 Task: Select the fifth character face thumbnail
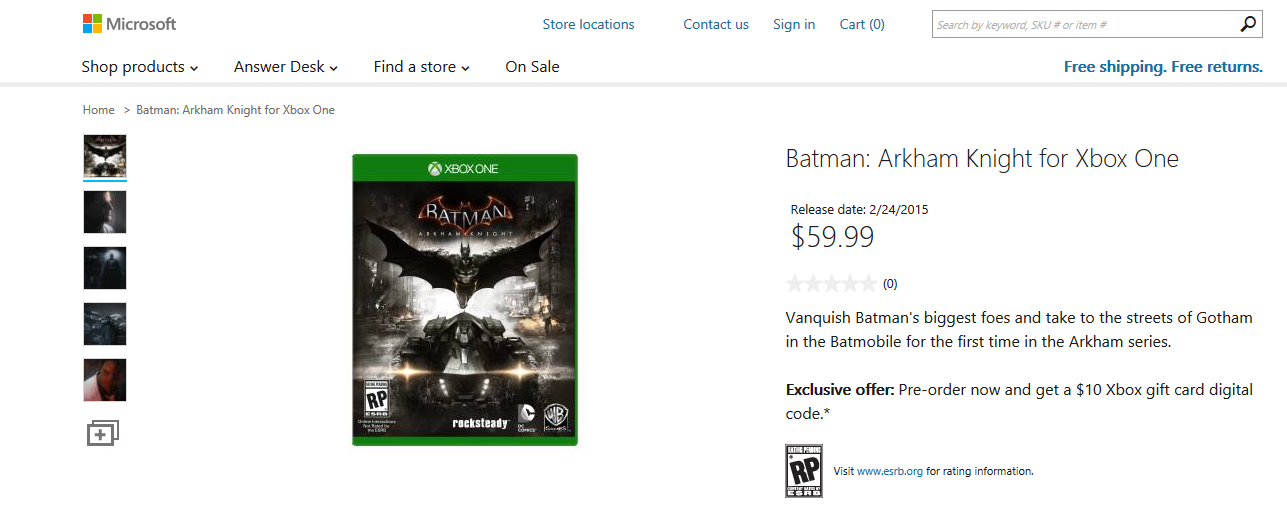pos(105,380)
